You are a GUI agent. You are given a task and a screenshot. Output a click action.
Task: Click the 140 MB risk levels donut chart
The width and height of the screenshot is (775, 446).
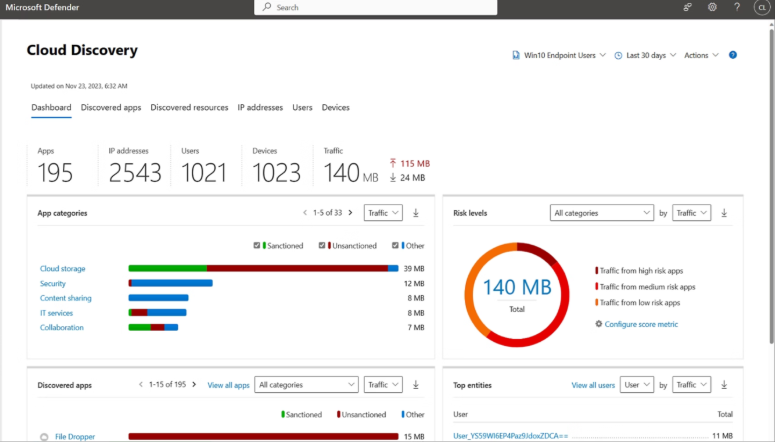tap(517, 294)
